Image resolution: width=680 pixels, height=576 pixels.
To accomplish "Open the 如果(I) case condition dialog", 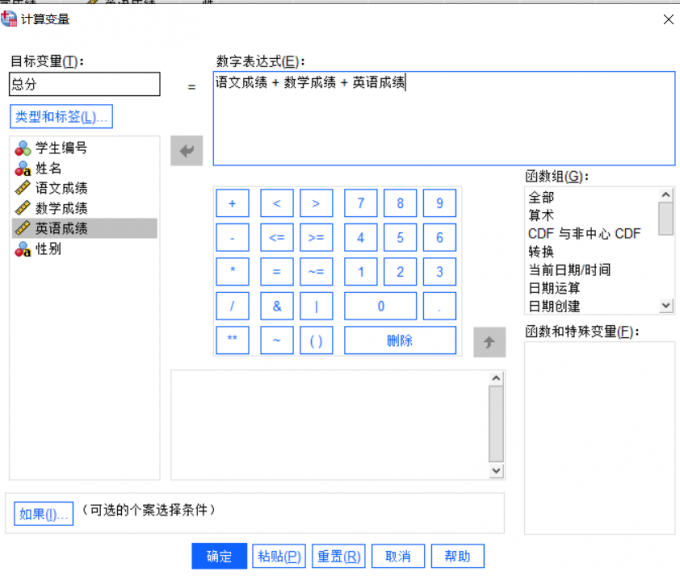I will coord(43,514).
